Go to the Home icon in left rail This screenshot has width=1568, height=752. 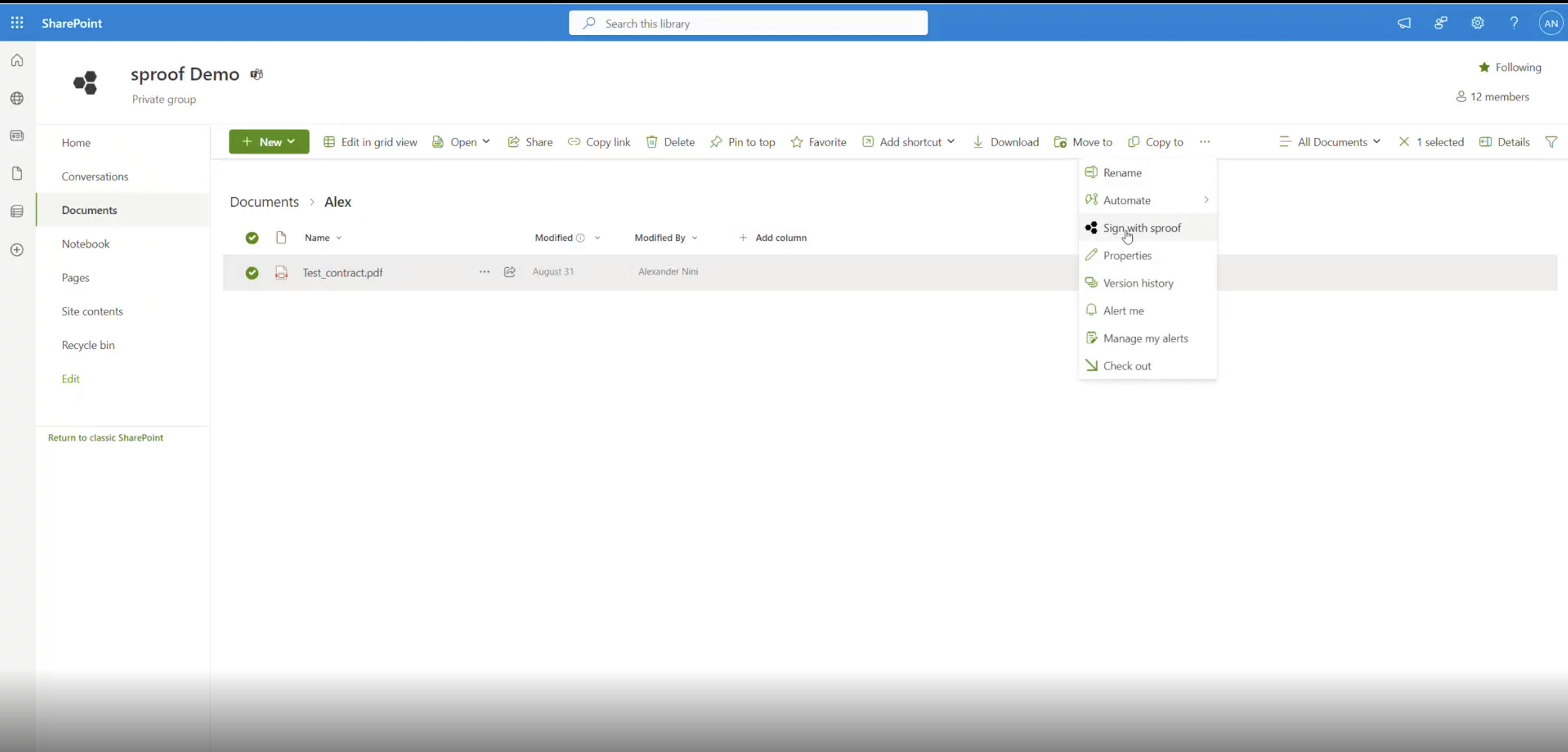pos(17,60)
